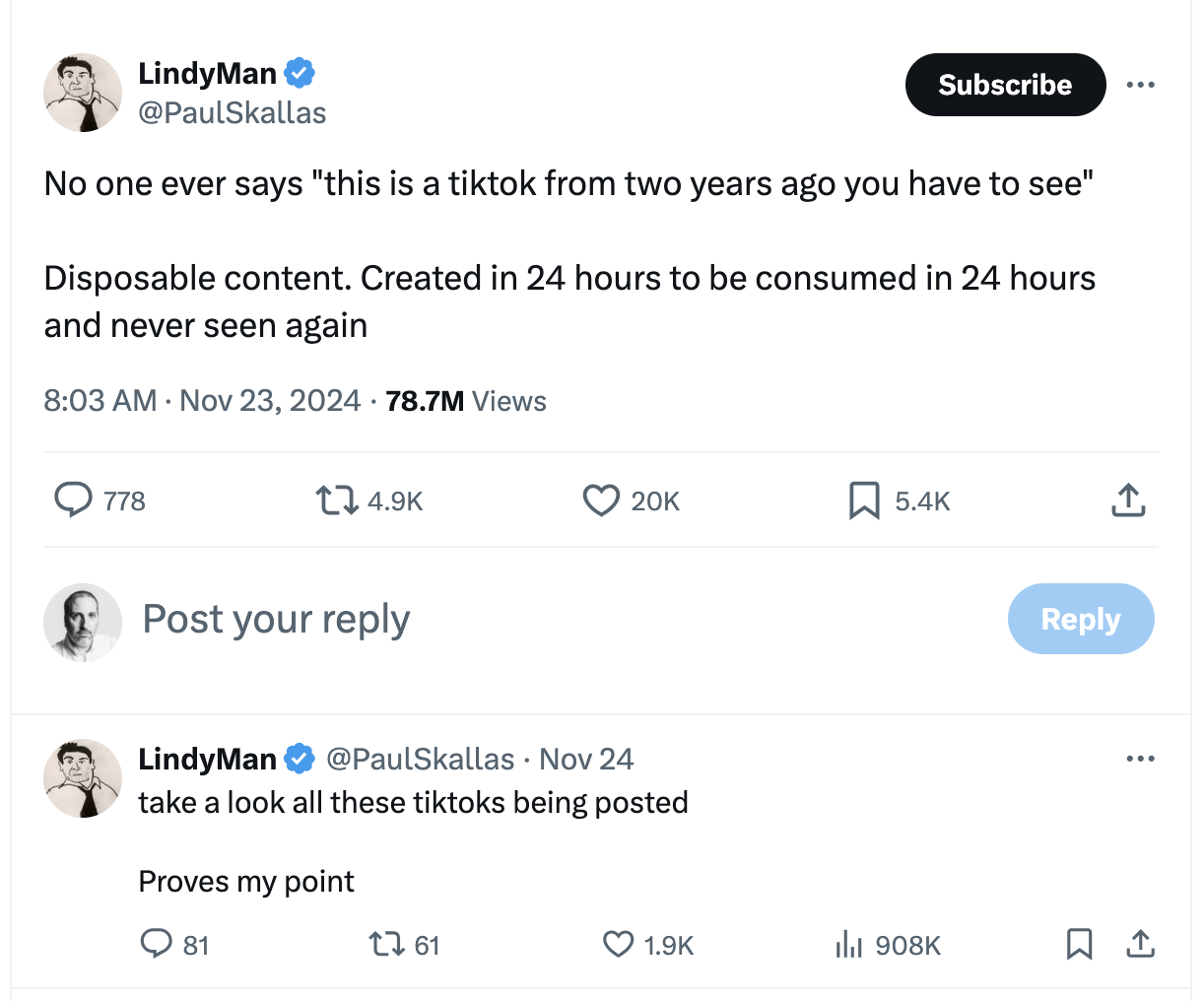Bookmark the main tweet

click(x=864, y=500)
